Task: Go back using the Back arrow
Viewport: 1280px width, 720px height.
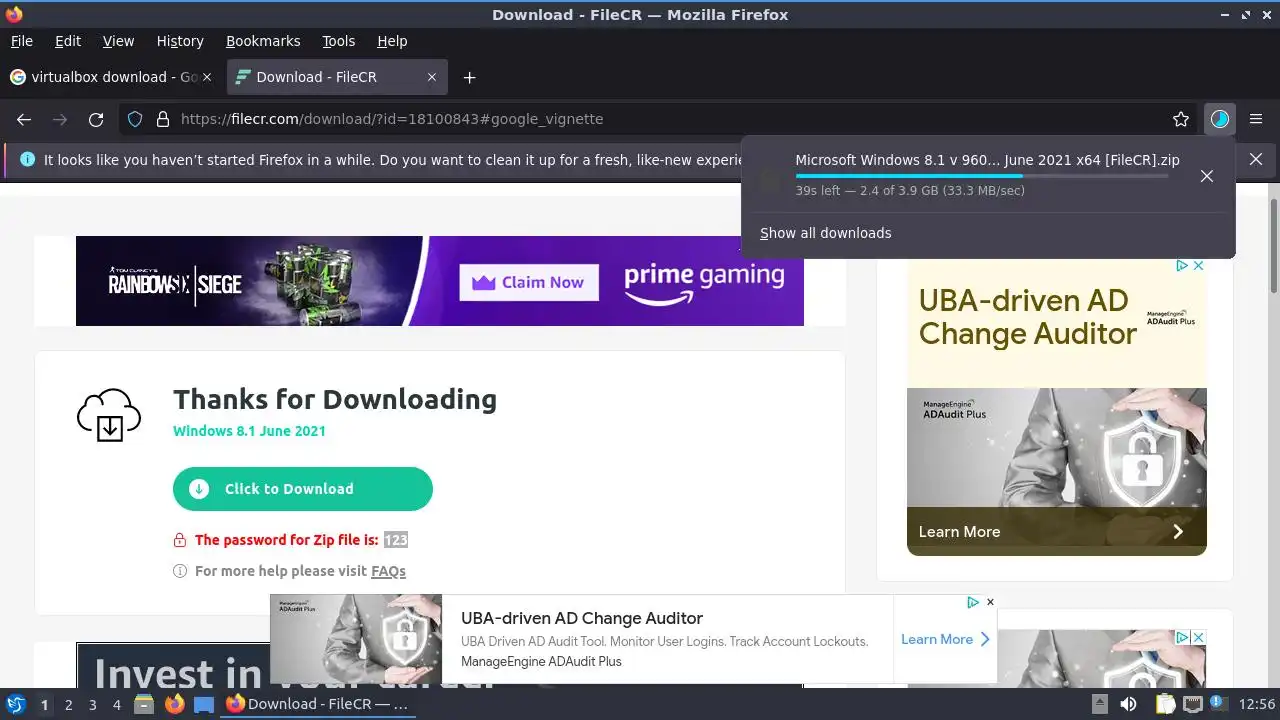Action: coord(24,119)
